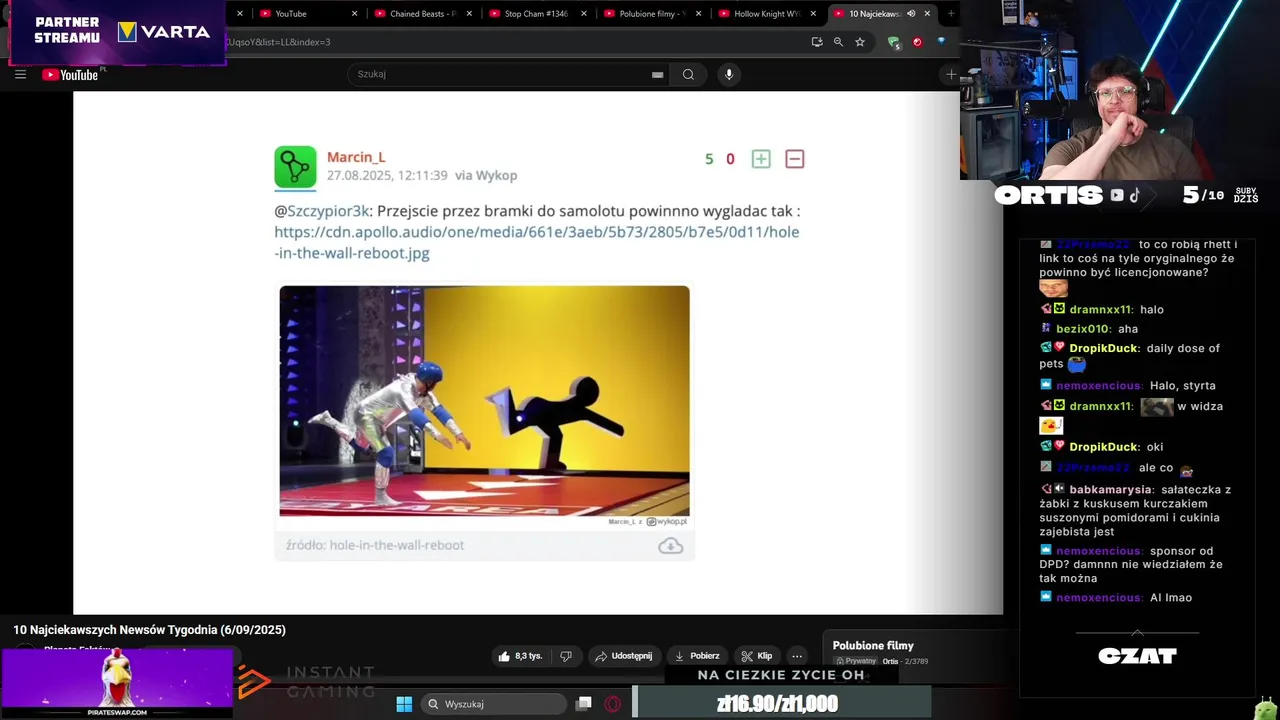Upvote Marcin_L comment with green plus
Image resolution: width=1280 pixels, height=720 pixels.
click(x=761, y=159)
